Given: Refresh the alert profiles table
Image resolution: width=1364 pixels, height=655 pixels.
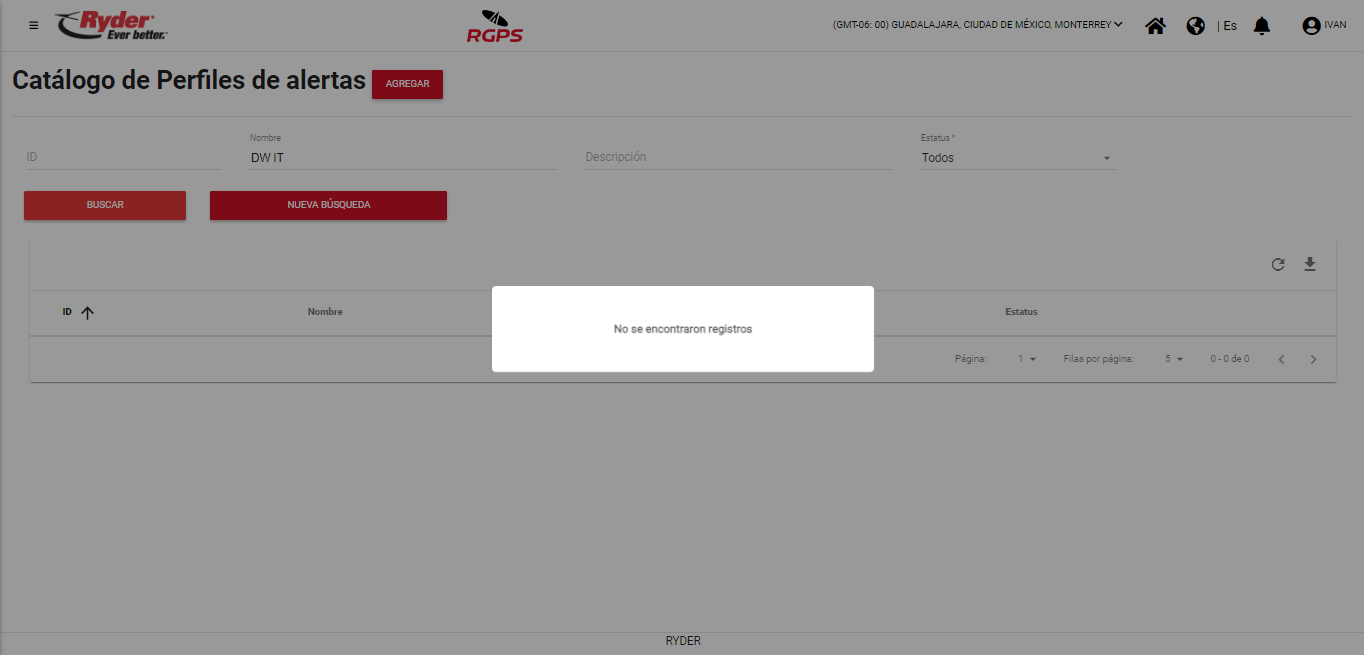Looking at the screenshot, I should click(x=1277, y=265).
